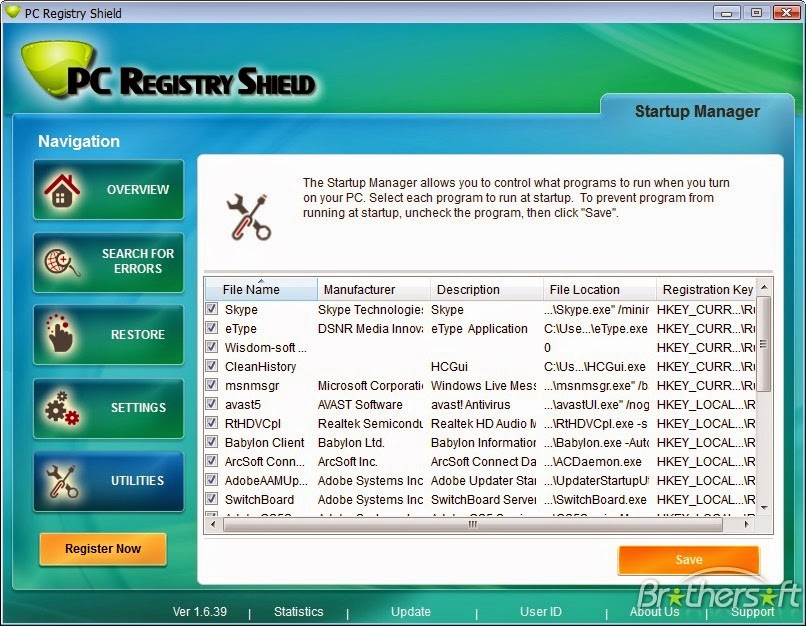Click the horizontal scrollbar right arrow

(746, 525)
